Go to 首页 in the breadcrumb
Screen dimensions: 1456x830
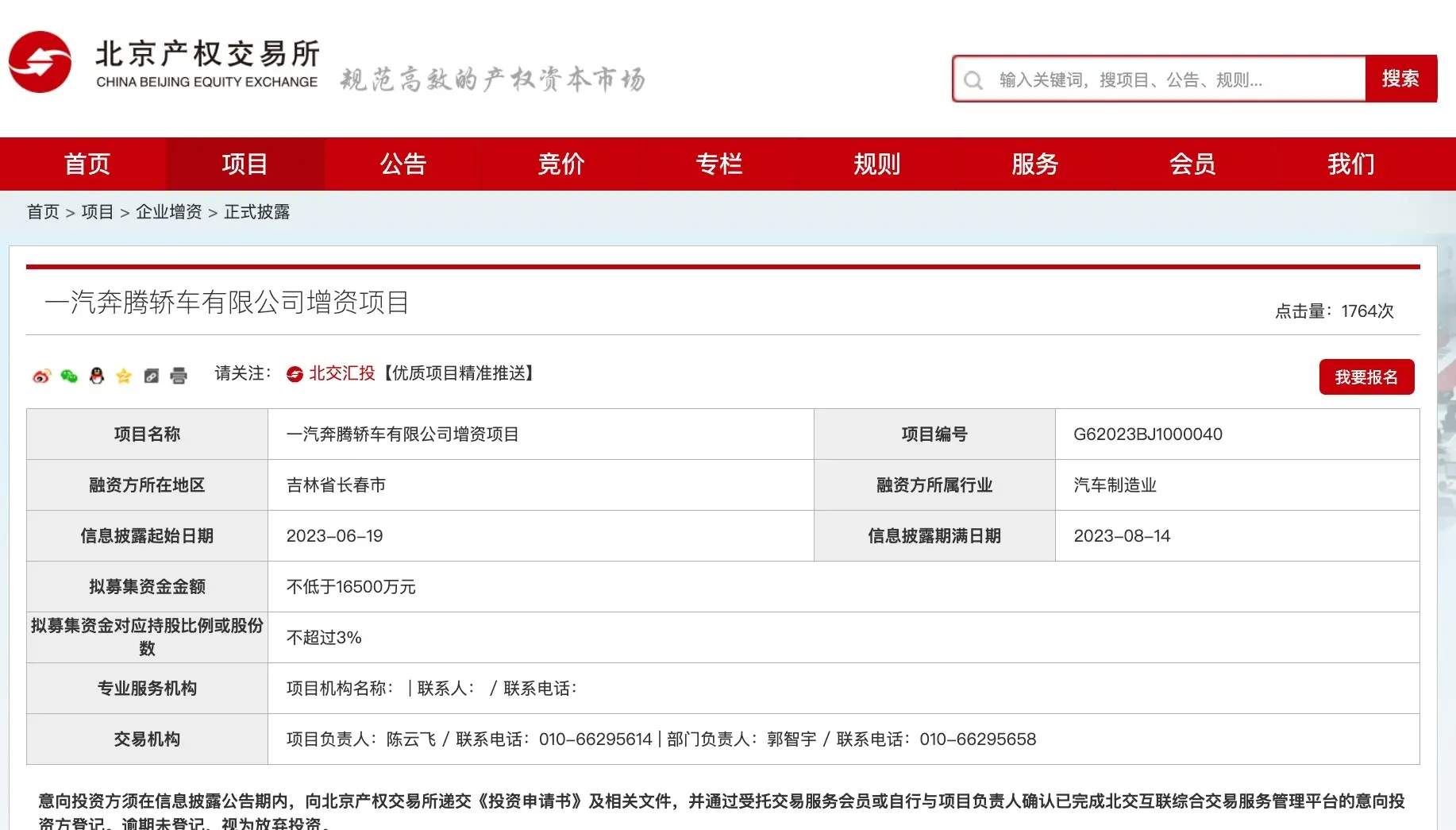43,212
